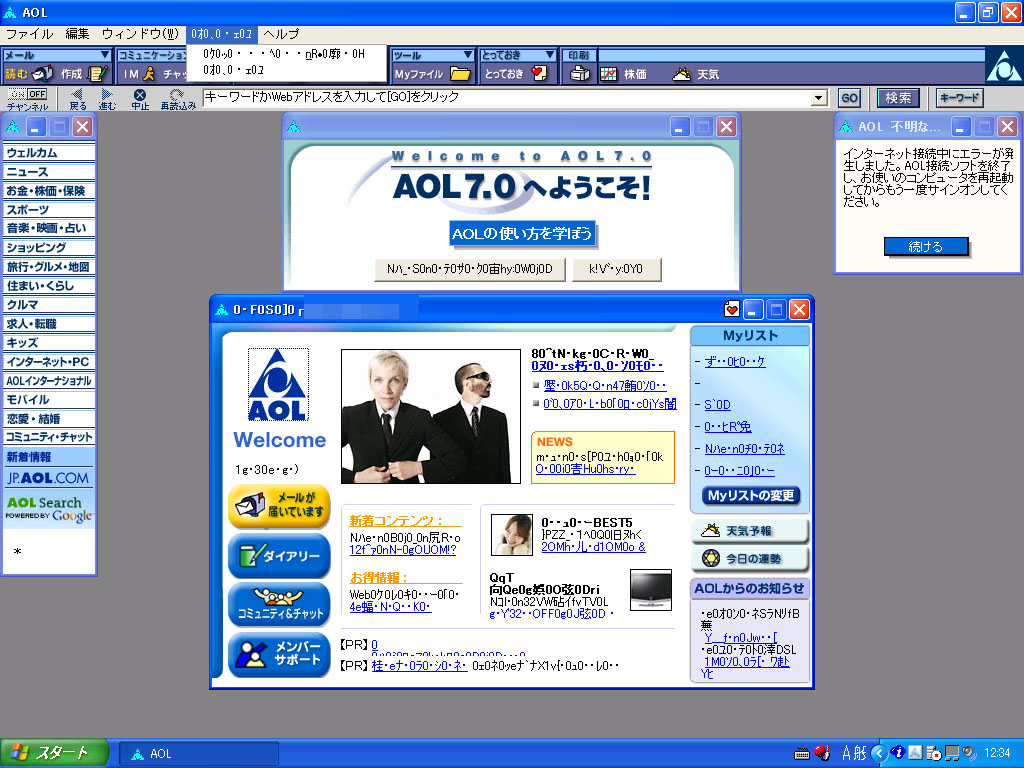Click the 検索 search button
The image size is (1024, 768).
(898, 98)
